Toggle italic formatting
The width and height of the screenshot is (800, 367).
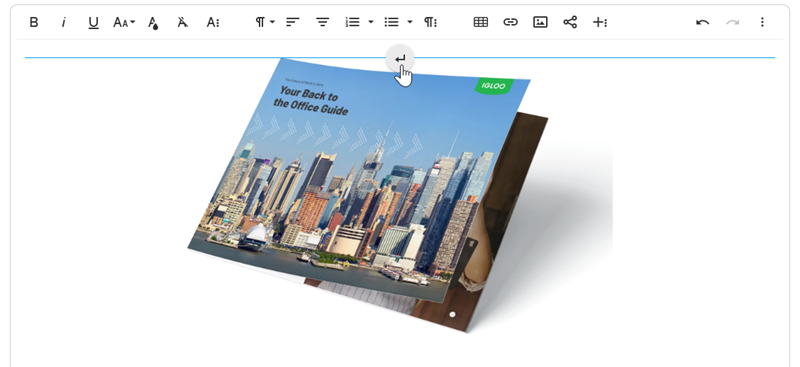click(x=63, y=22)
